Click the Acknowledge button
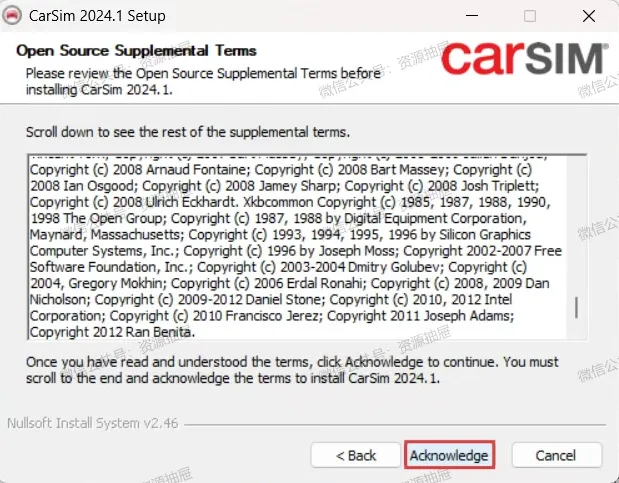619x483 pixels. 449,455
